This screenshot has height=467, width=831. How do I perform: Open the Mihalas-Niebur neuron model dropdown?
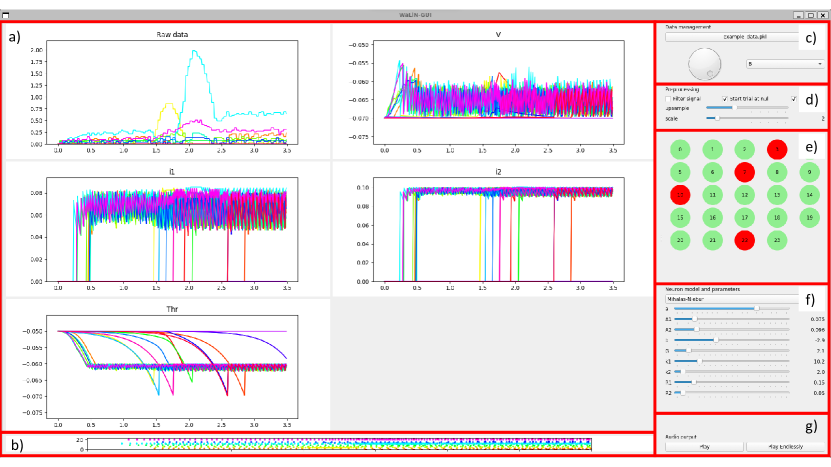point(732,299)
